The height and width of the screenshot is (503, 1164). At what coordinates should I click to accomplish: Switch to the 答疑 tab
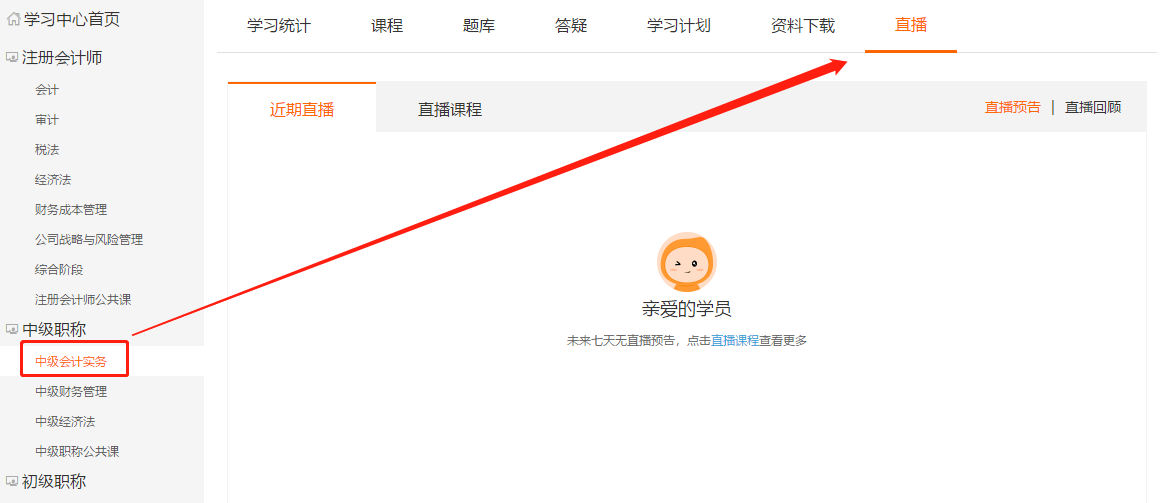tap(571, 26)
